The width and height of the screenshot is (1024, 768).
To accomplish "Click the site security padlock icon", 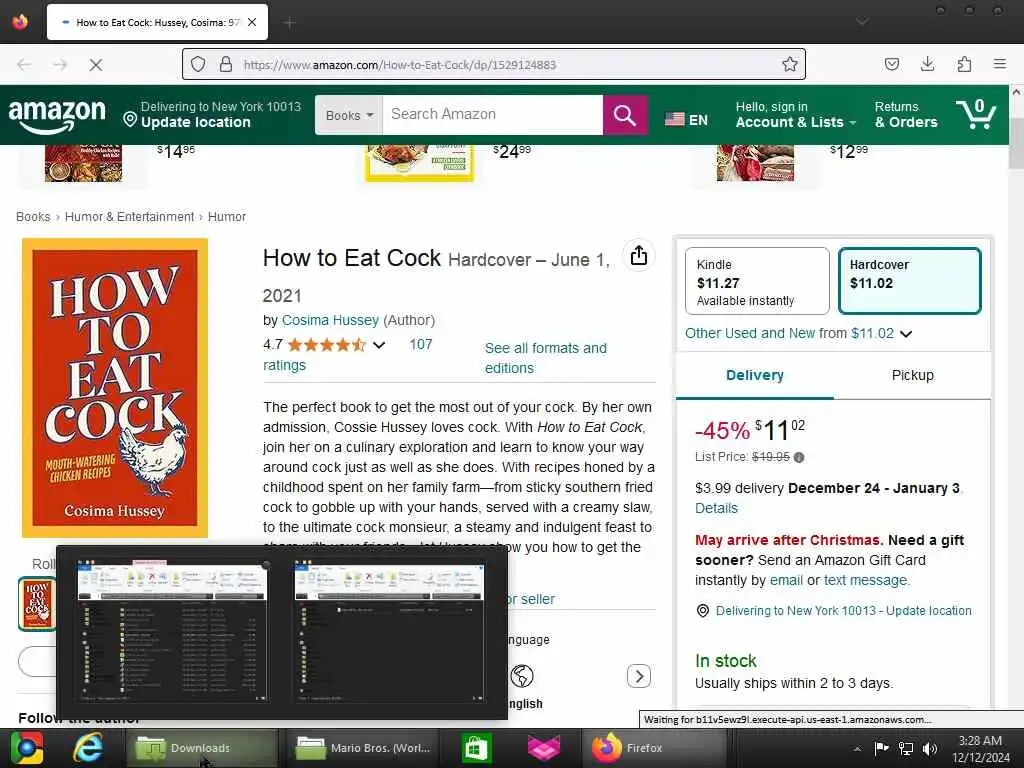I will [225, 64].
